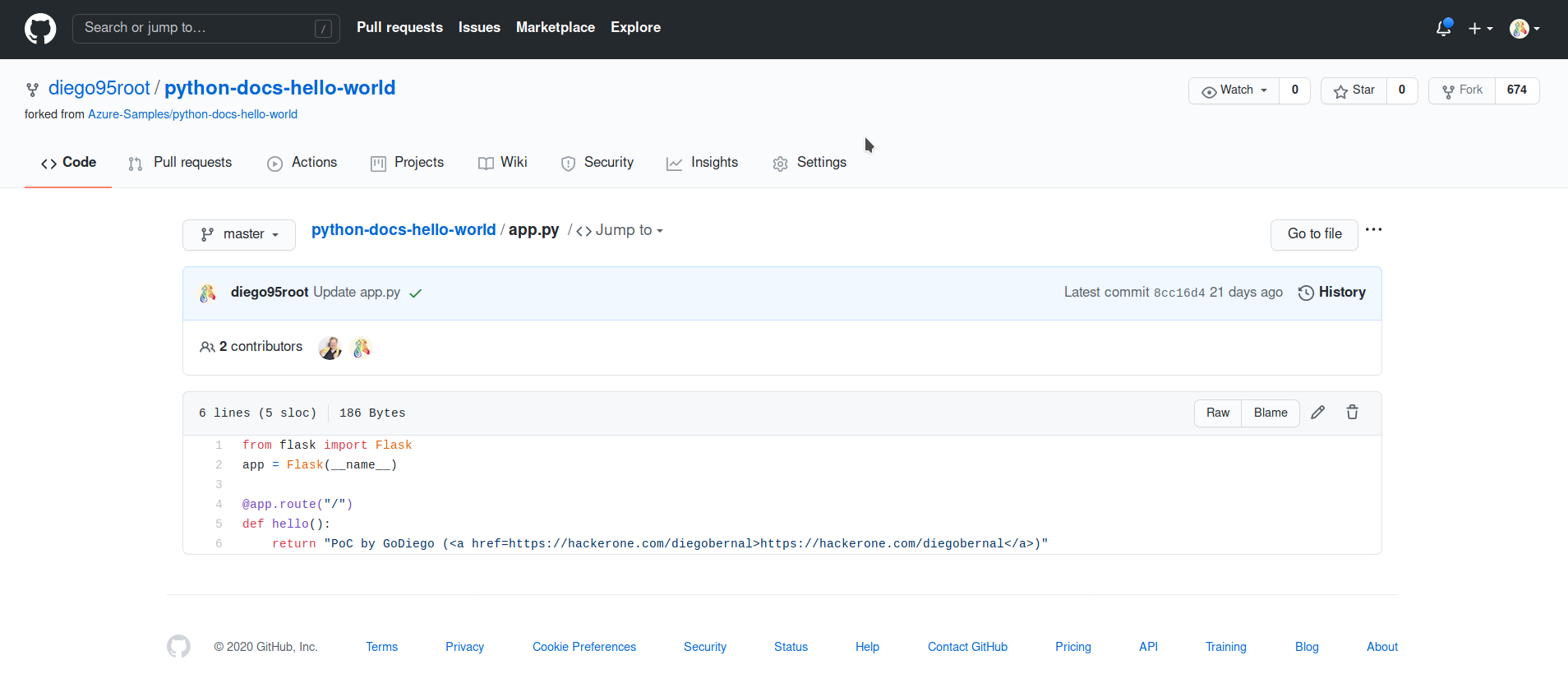This screenshot has width=1568, height=683.
Task: Open the three-dots more options menu
Action: pyautogui.click(x=1373, y=230)
